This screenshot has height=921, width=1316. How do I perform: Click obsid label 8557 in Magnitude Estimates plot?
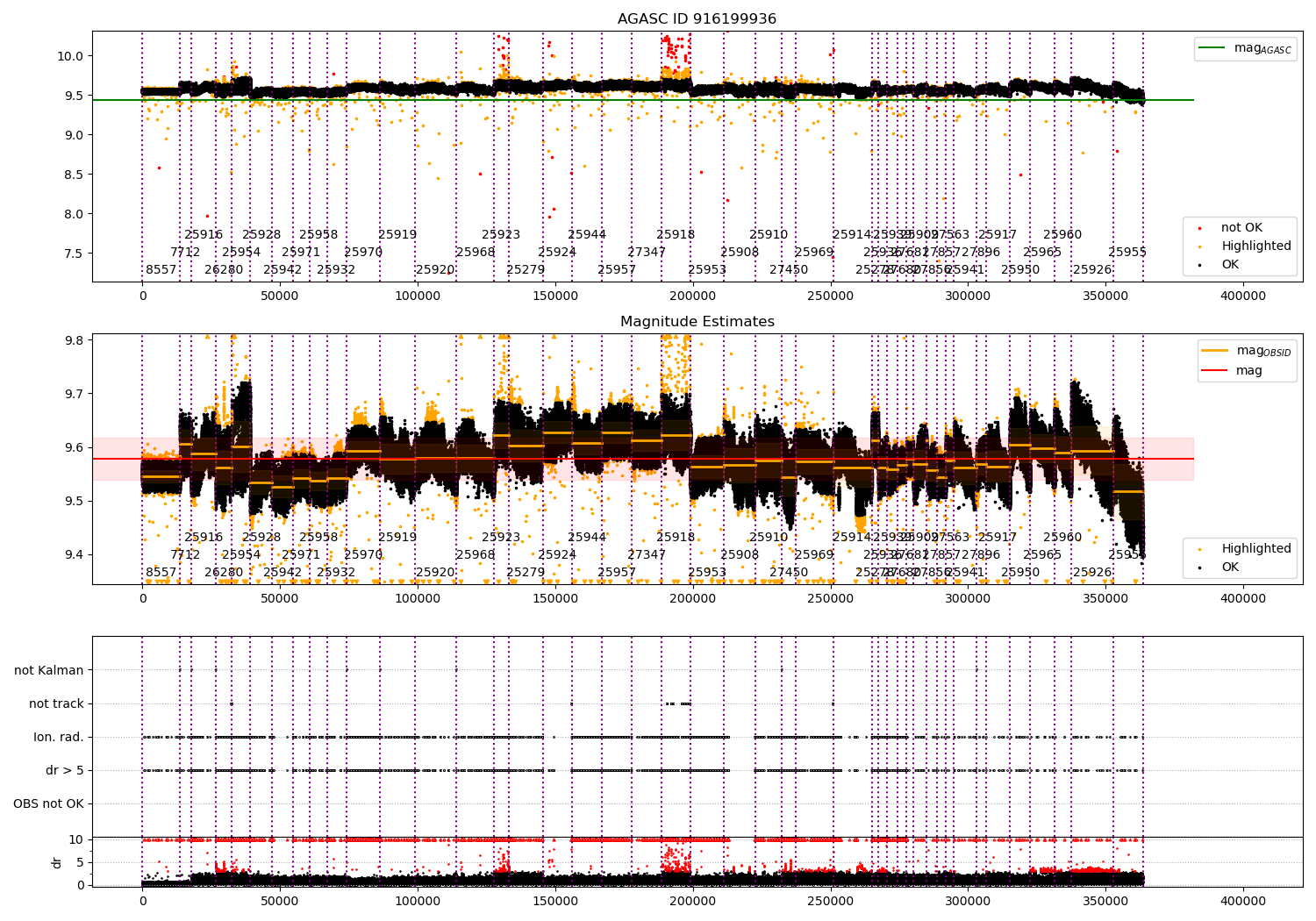tap(161, 573)
